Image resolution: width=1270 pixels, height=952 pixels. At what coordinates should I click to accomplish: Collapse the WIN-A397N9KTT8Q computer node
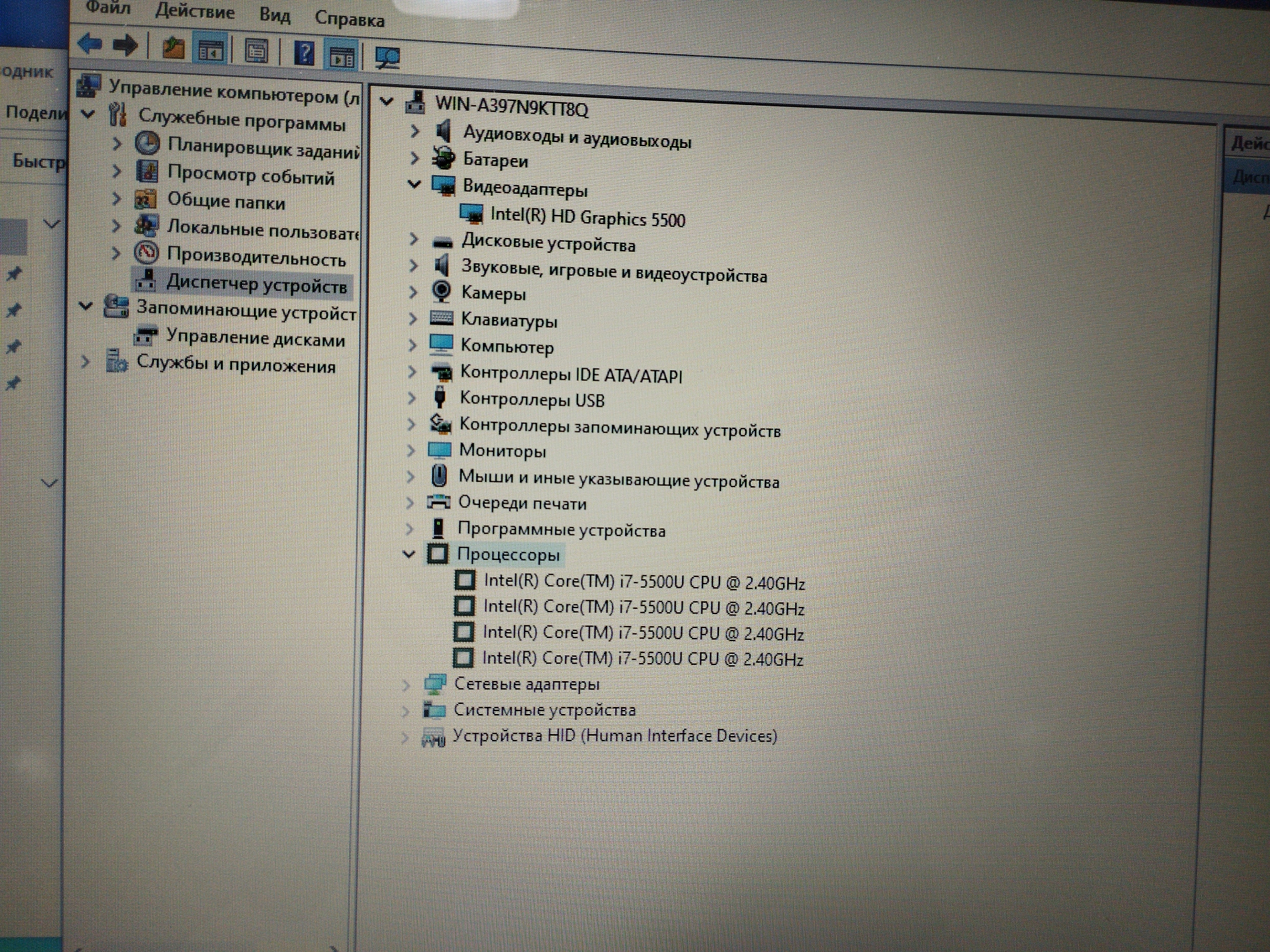point(387,101)
